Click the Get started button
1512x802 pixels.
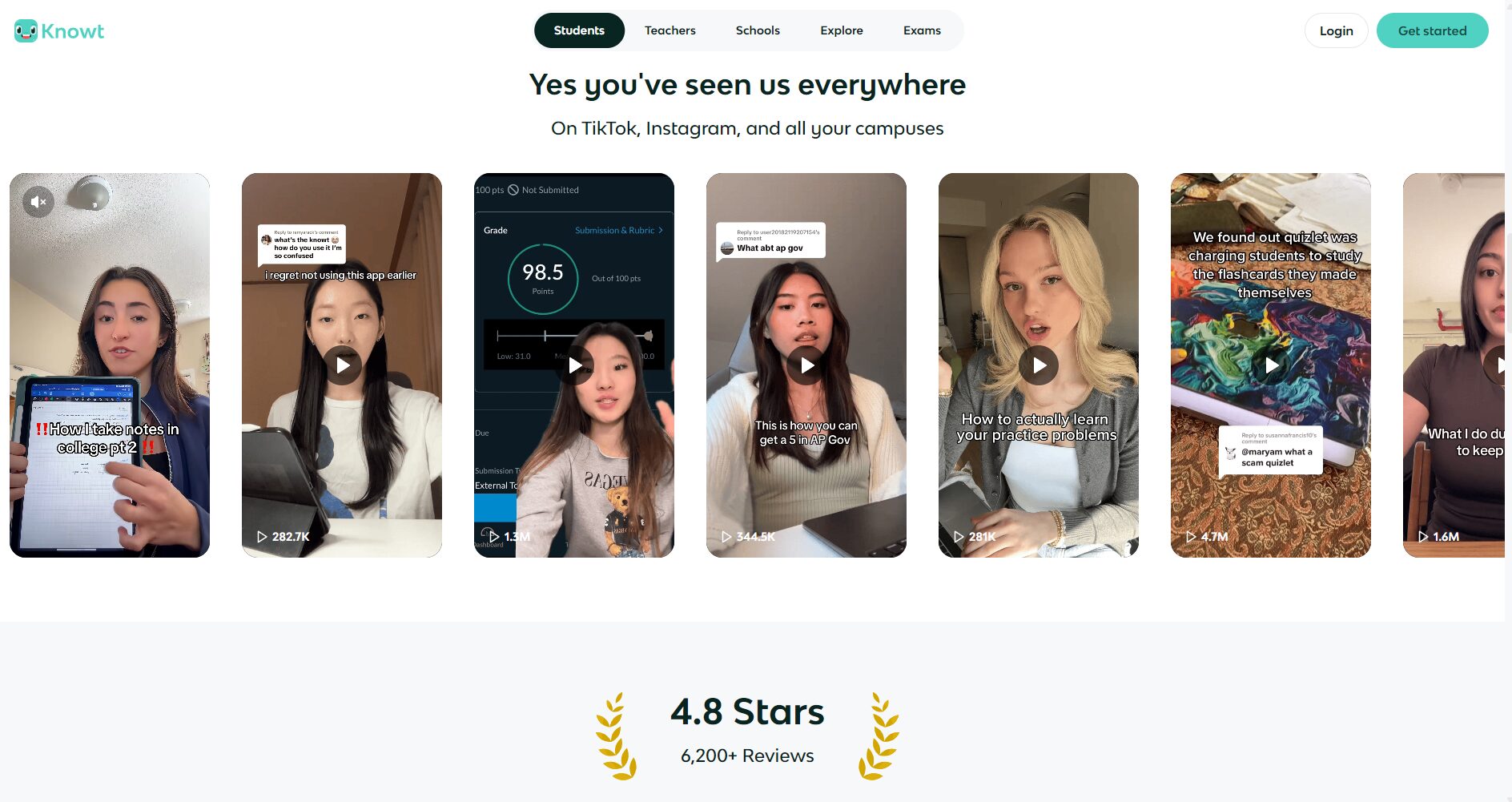(x=1433, y=30)
